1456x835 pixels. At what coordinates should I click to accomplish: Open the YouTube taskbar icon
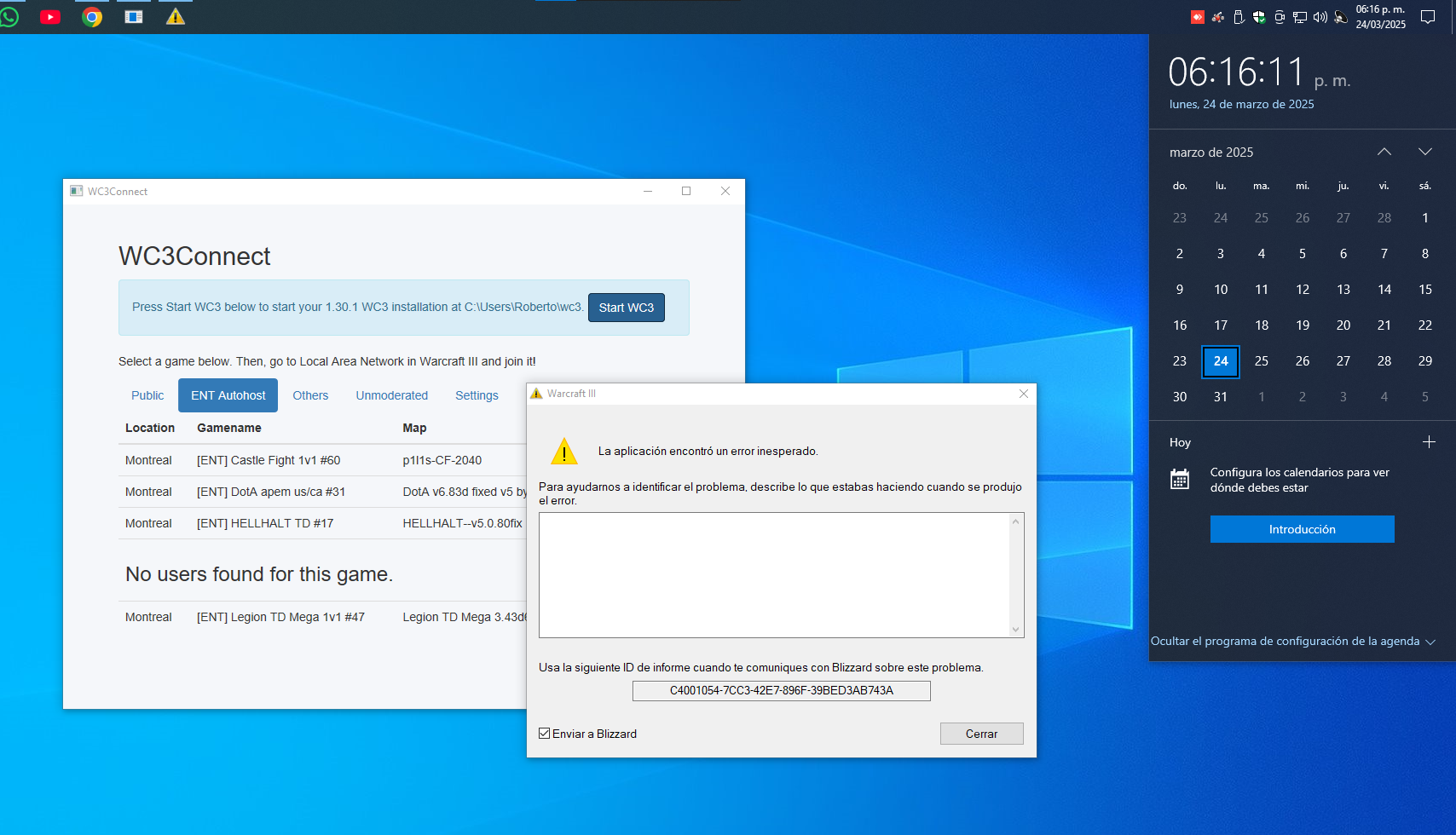click(50, 17)
